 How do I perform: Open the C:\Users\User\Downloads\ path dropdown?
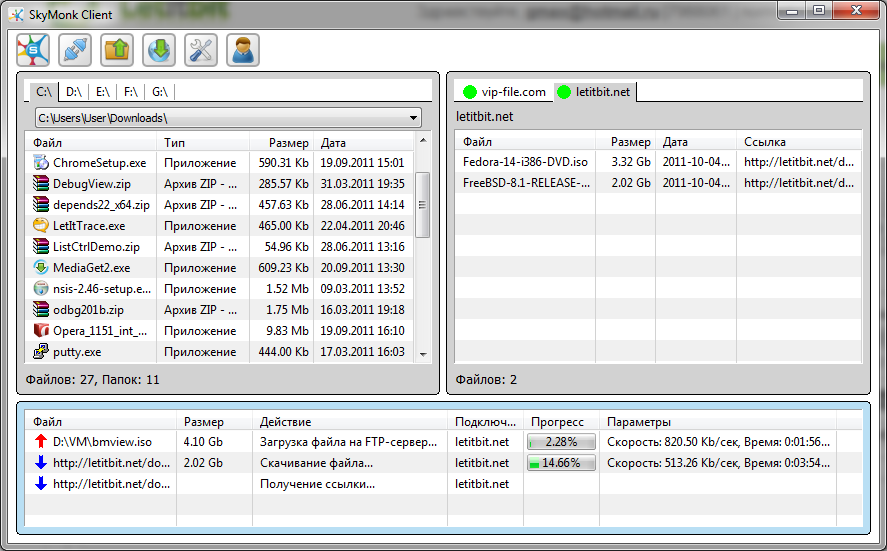tap(414, 118)
